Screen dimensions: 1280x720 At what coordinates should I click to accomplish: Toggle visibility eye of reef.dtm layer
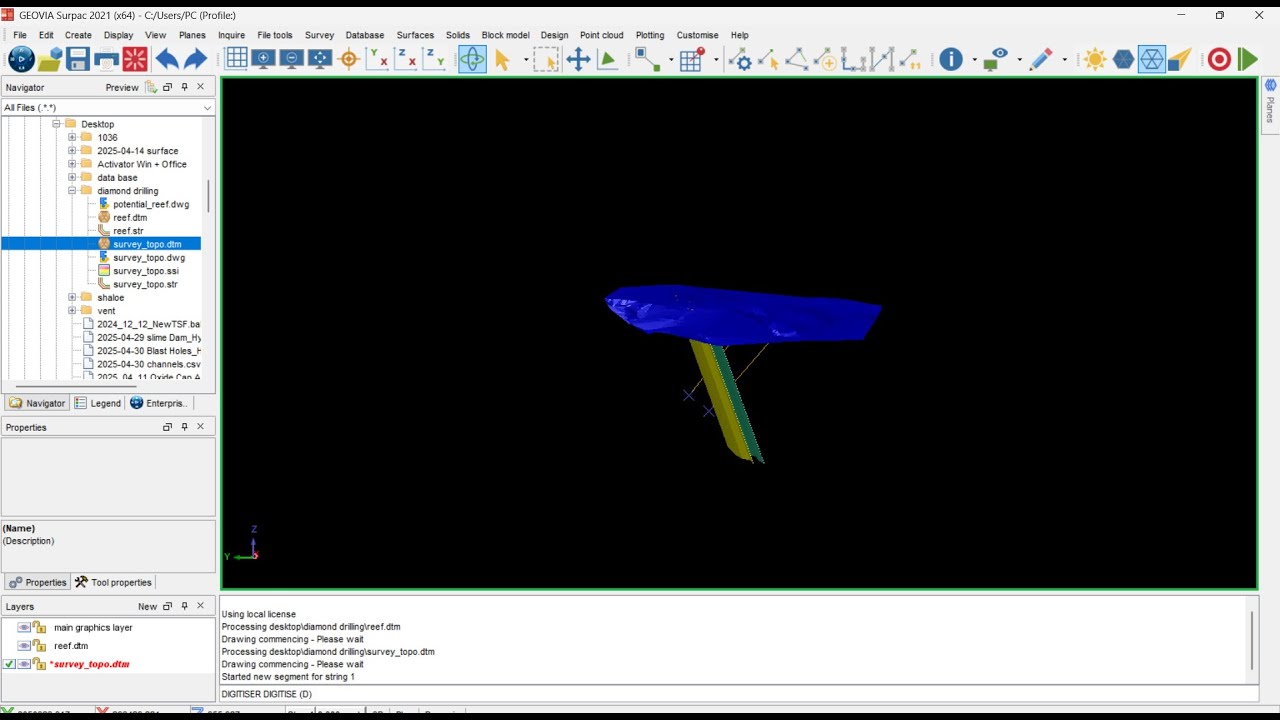(24, 646)
